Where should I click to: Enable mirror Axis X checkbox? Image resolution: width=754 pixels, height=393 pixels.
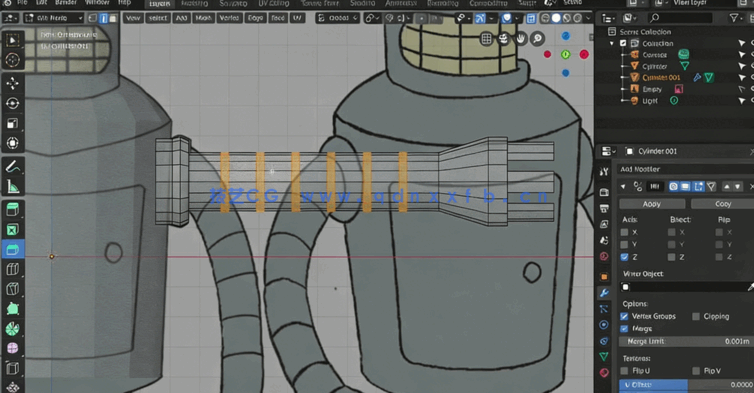625,232
